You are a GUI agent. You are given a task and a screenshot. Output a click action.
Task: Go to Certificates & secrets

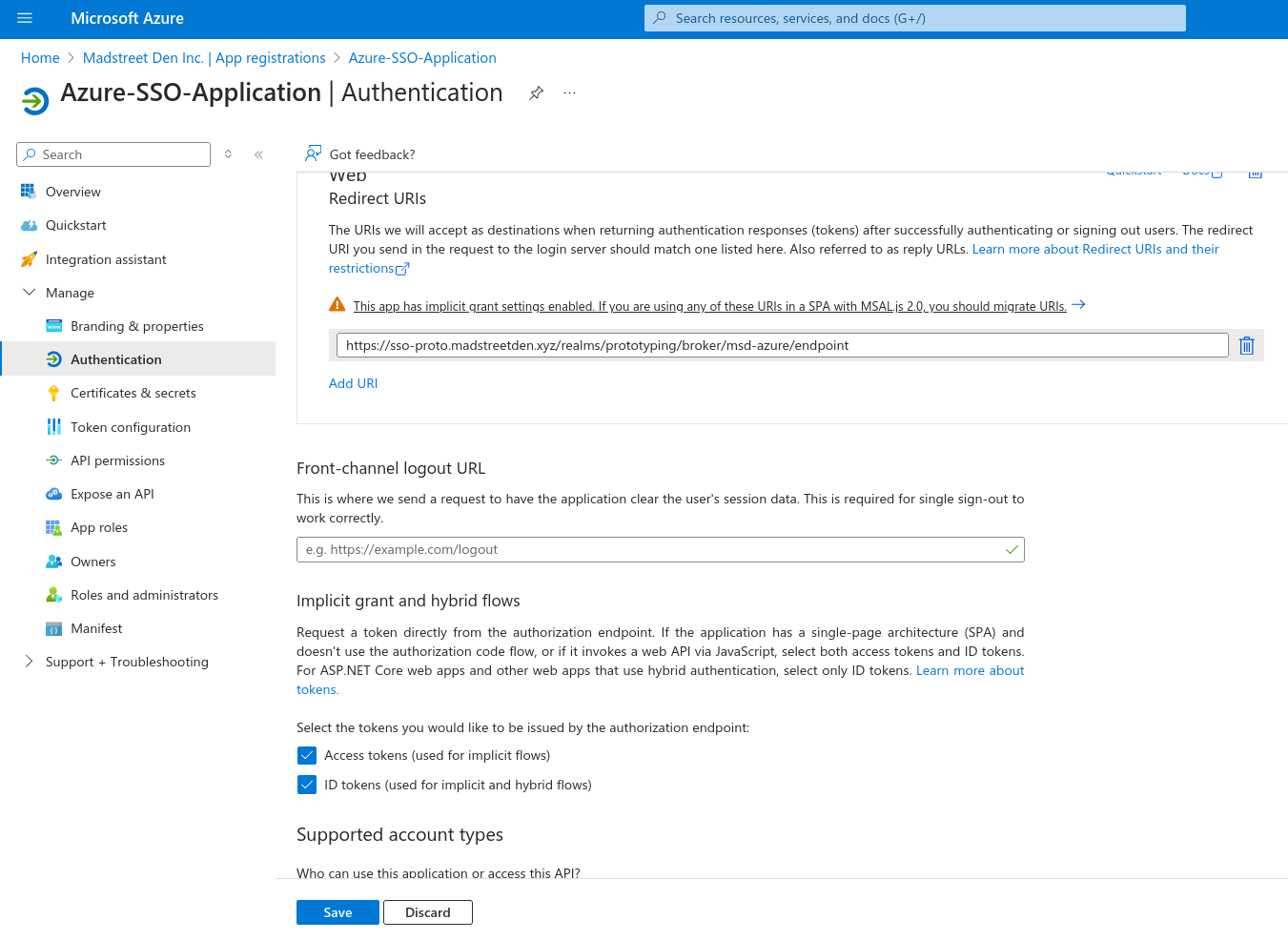tap(133, 393)
